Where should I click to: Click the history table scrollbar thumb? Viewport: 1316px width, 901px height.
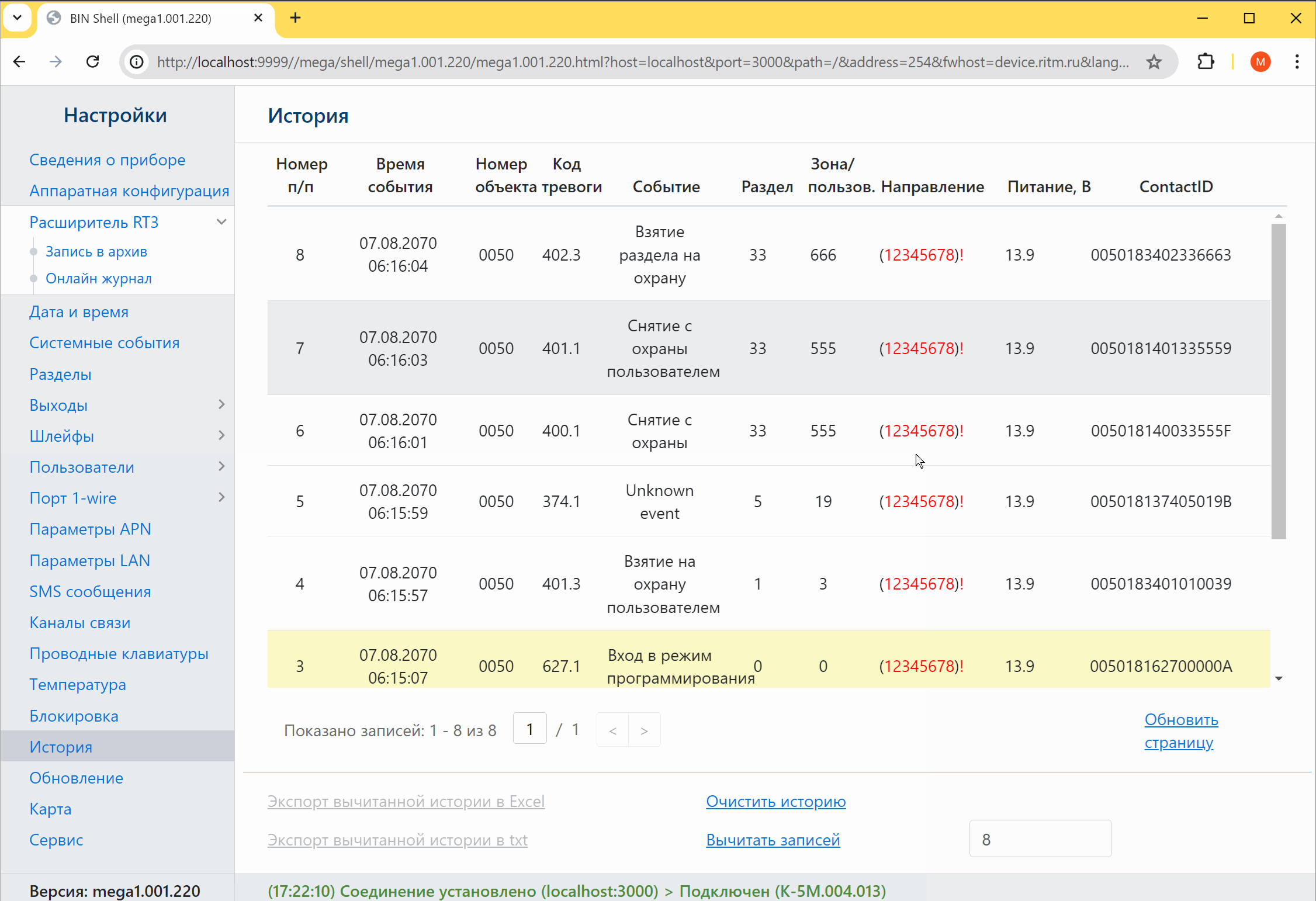tap(1279, 381)
